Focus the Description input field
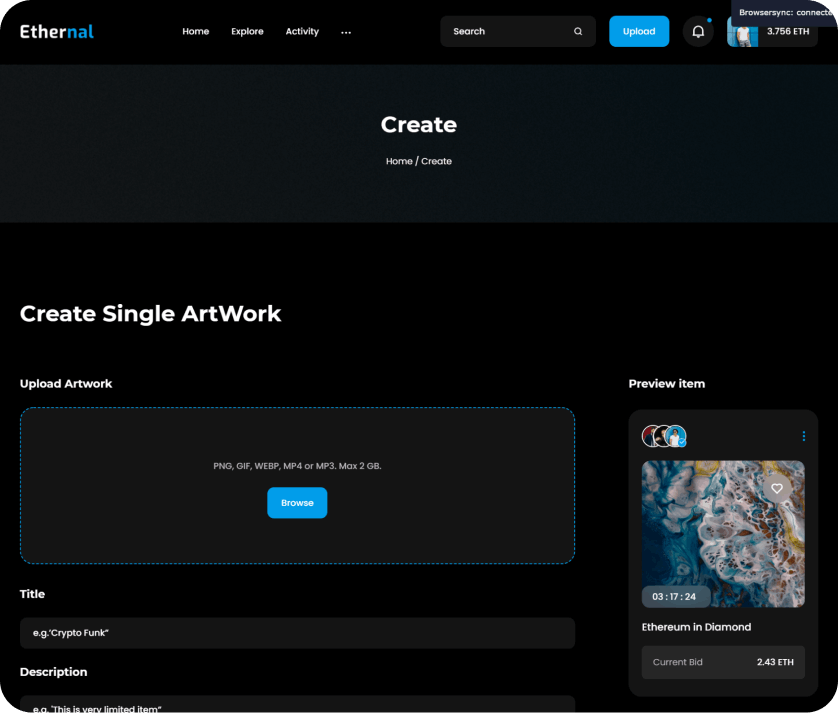The height and width of the screenshot is (713, 838). click(x=297, y=705)
